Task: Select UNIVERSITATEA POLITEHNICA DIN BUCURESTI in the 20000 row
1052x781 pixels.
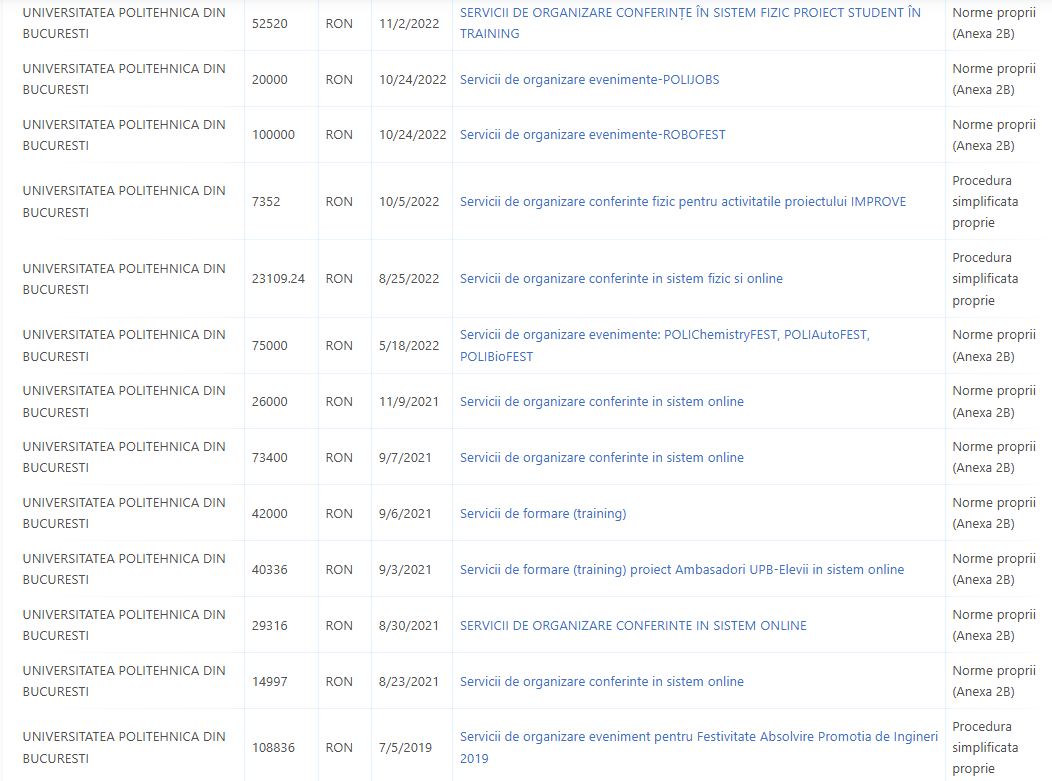Action: [x=124, y=79]
